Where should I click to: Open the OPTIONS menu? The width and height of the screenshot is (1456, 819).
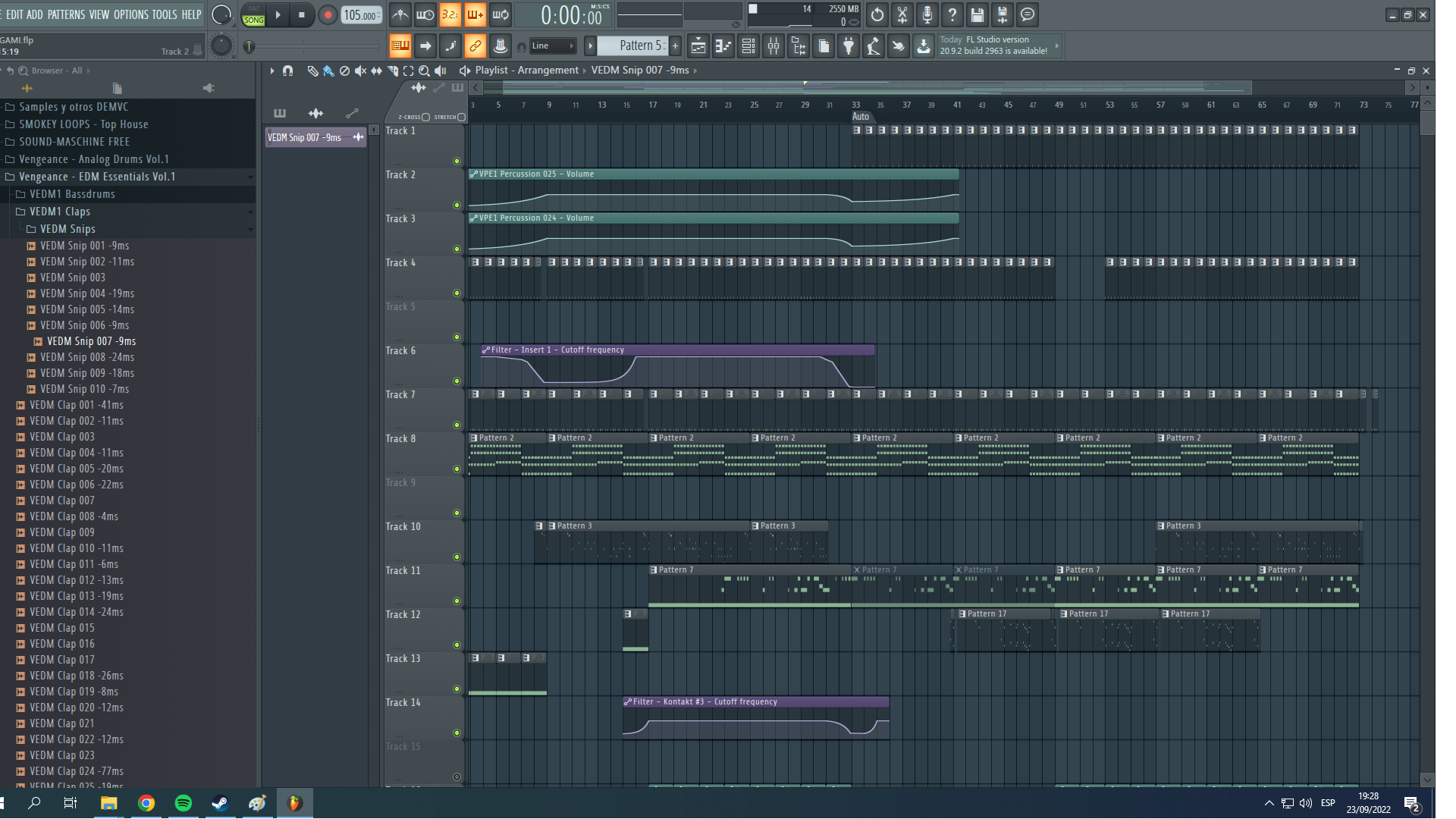130,14
